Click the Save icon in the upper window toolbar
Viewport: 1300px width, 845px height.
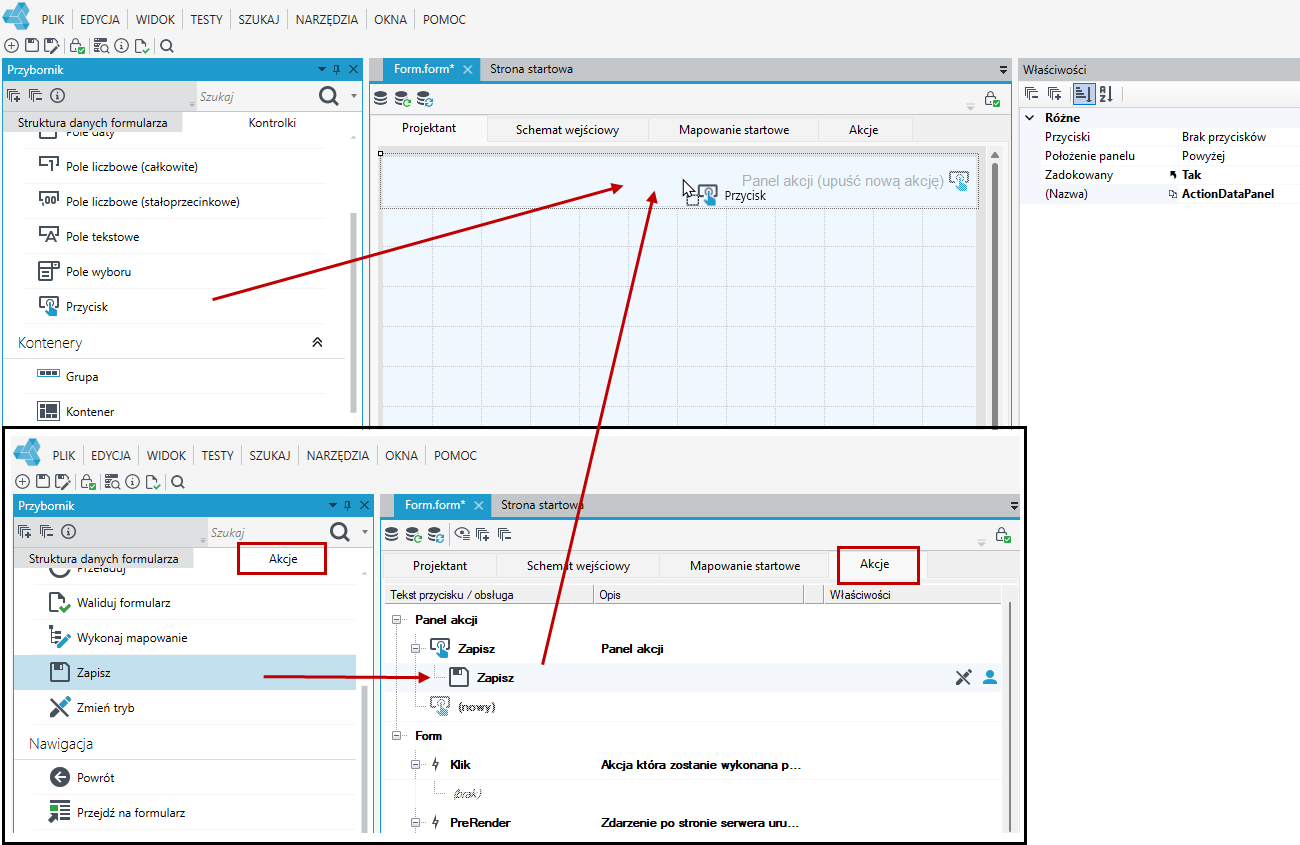click(31, 45)
